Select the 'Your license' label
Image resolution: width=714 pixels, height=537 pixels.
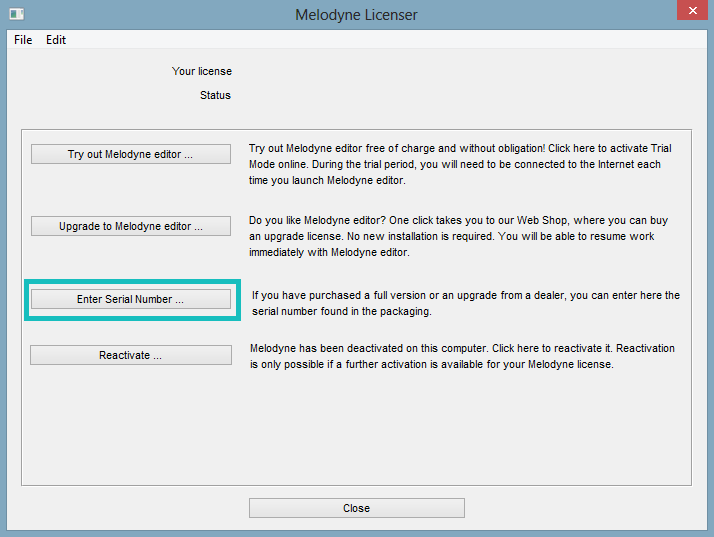(202, 71)
